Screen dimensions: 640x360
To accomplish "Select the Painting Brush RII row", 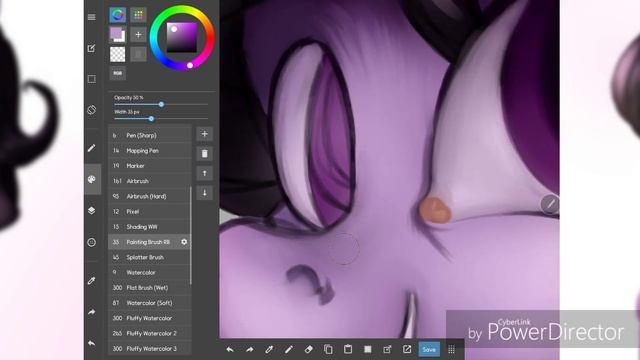I will 150,242.
